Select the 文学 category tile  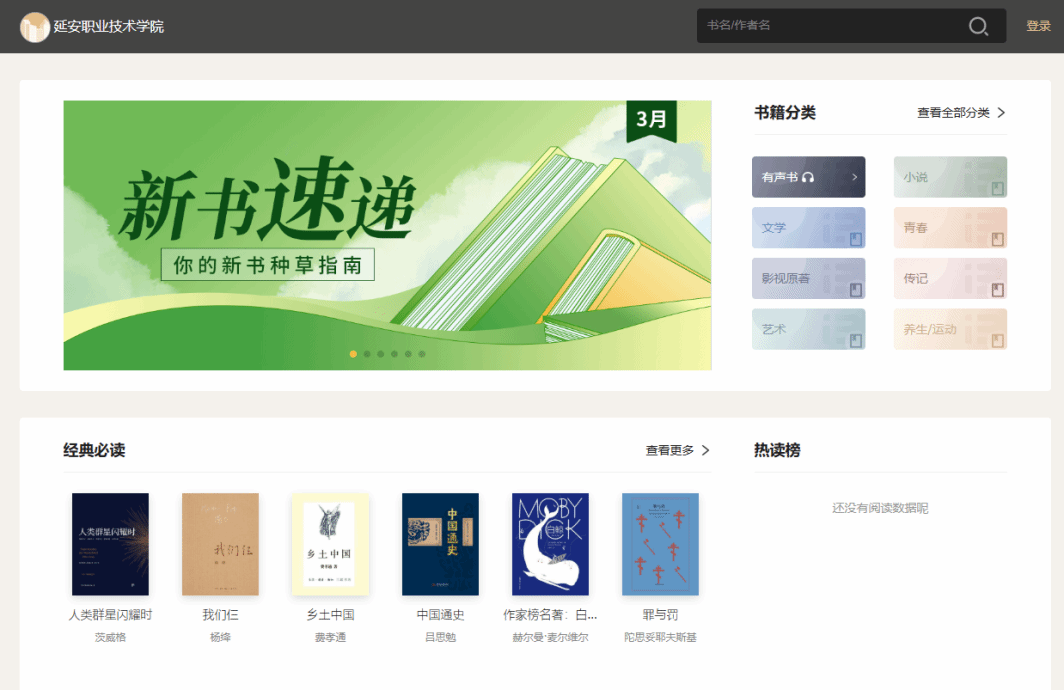pyautogui.click(x=808, y=228)
